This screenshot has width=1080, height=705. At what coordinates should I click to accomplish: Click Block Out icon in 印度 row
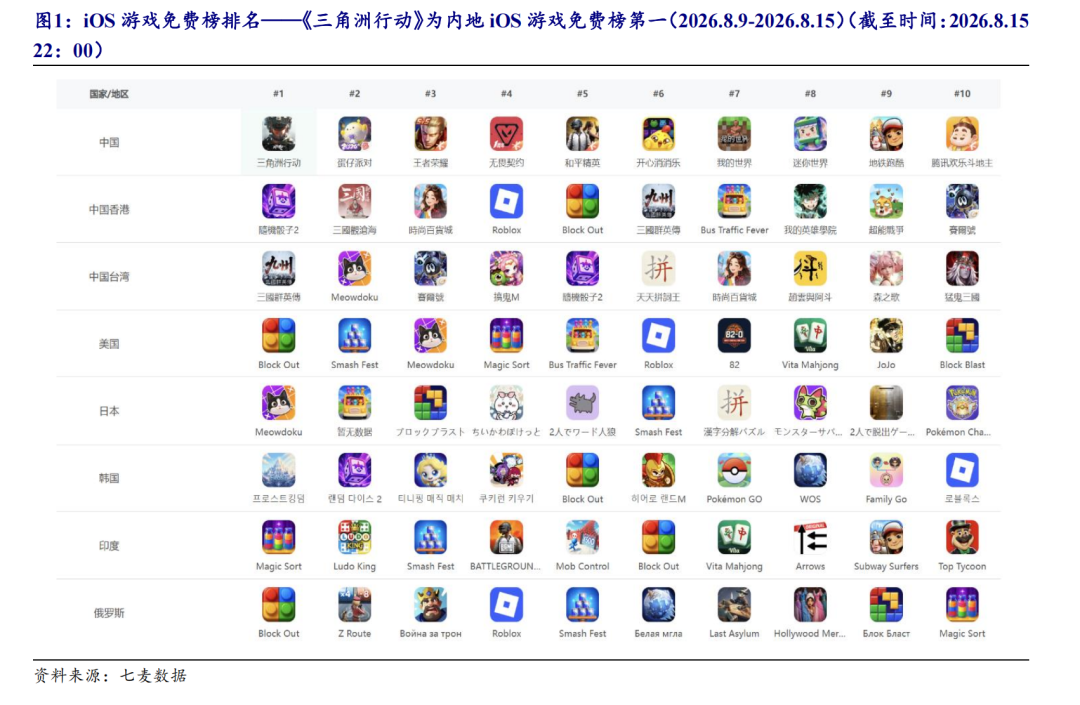point(658,537)
